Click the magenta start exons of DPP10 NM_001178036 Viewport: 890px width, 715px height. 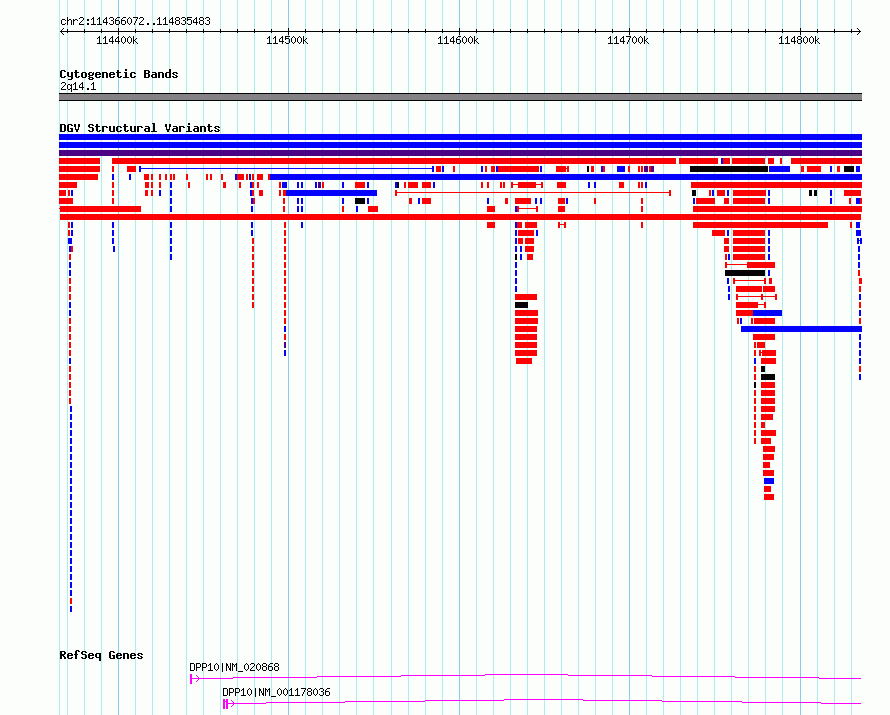tap(226, 704)
